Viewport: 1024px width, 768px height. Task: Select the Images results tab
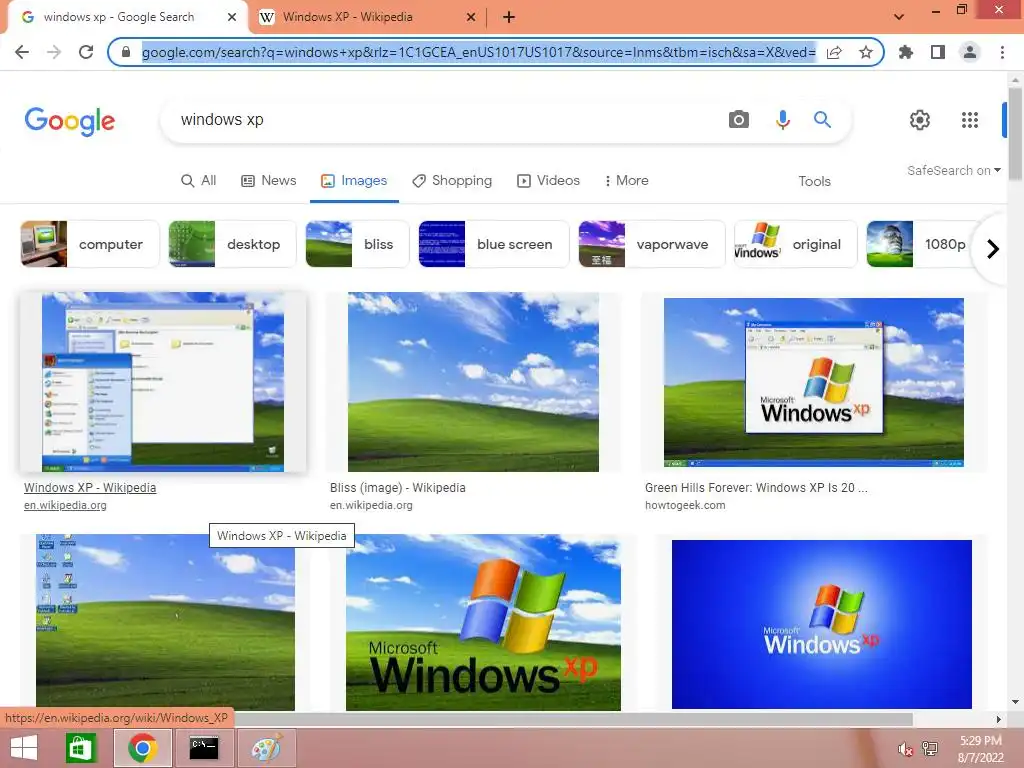354,180
